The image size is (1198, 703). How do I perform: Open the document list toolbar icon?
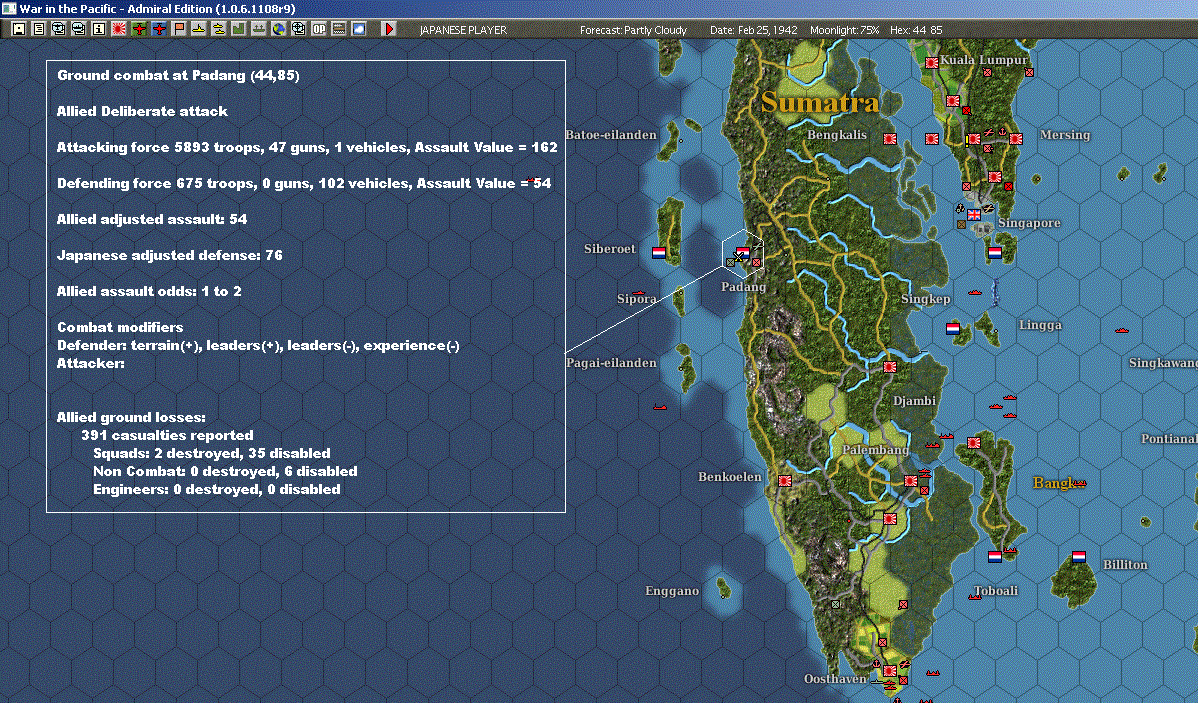pos(39,29)
